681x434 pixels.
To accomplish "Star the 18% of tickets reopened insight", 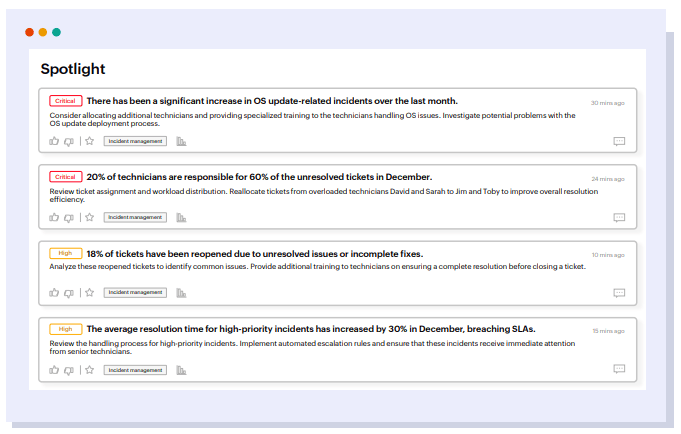I will [89, 292].
